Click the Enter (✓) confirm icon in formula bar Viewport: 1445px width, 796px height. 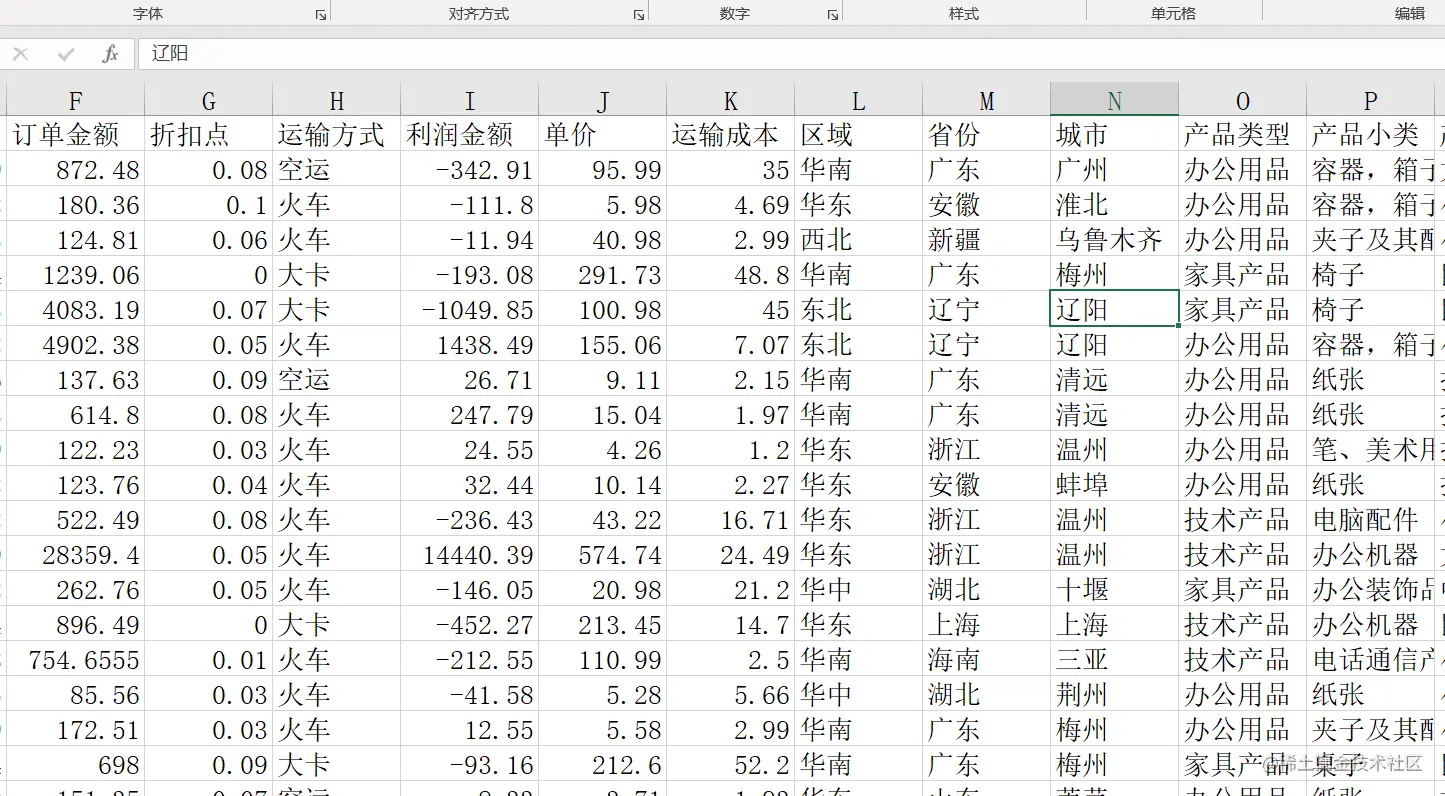click(x=64, y=54)
